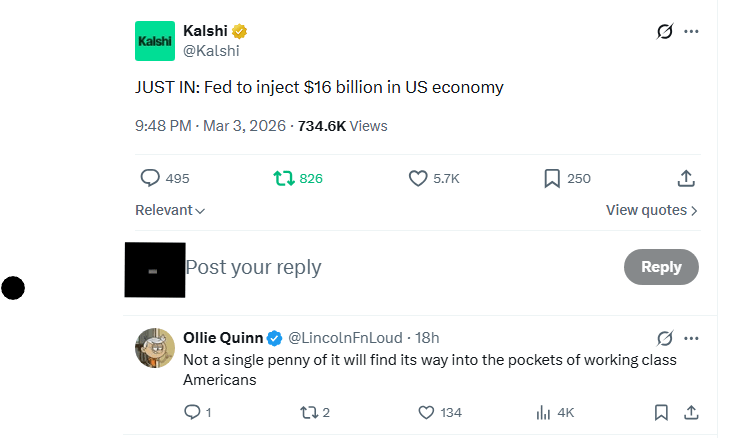The image size is (729, 438).
Task: Open Grok icon on Kalshi post
Action: 664,31
